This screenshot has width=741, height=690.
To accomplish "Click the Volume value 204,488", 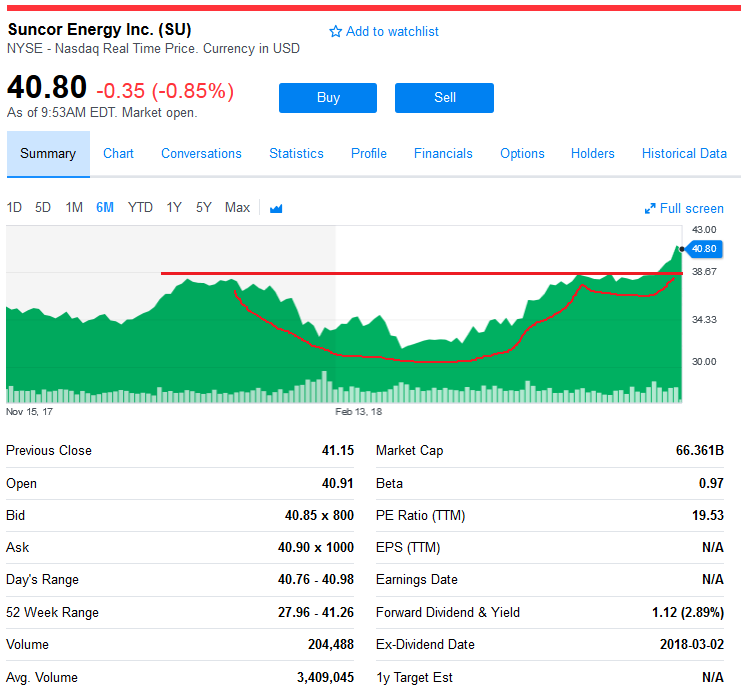I will [331, 645].
